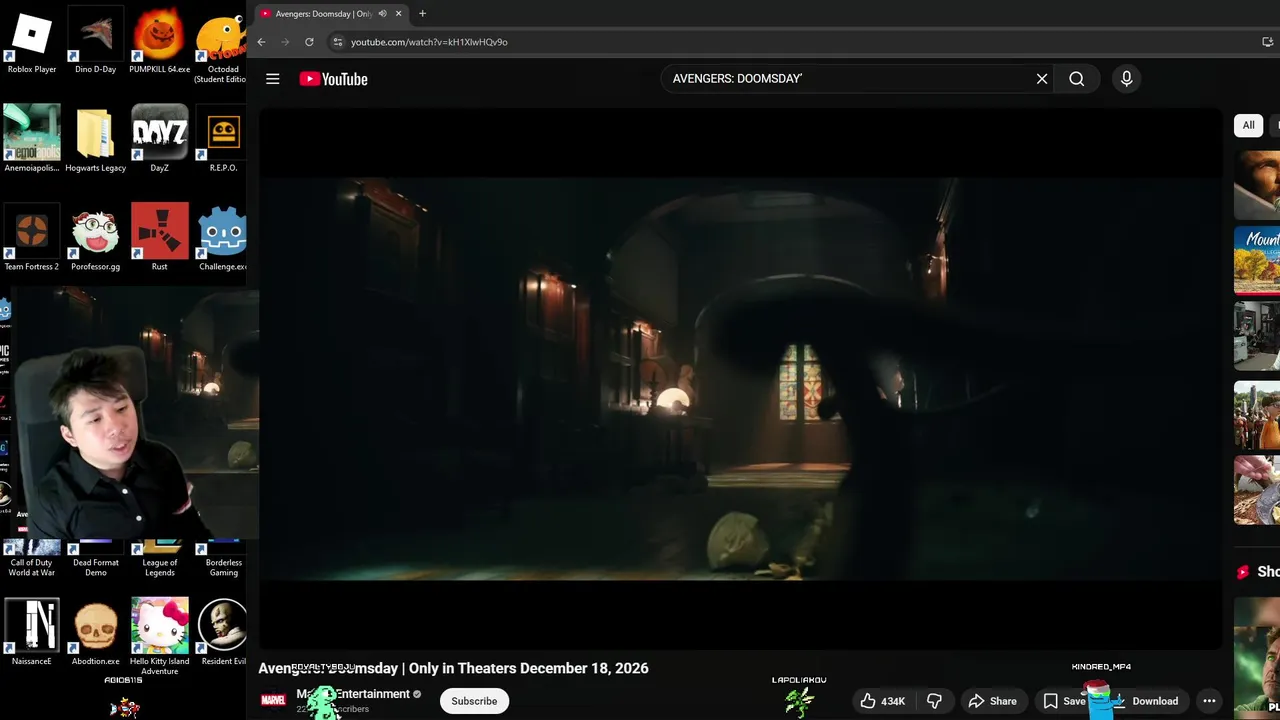Launch PUMPKILL 64.exe desktop icon
1280x720 pixels.
[x=159, y=41]
